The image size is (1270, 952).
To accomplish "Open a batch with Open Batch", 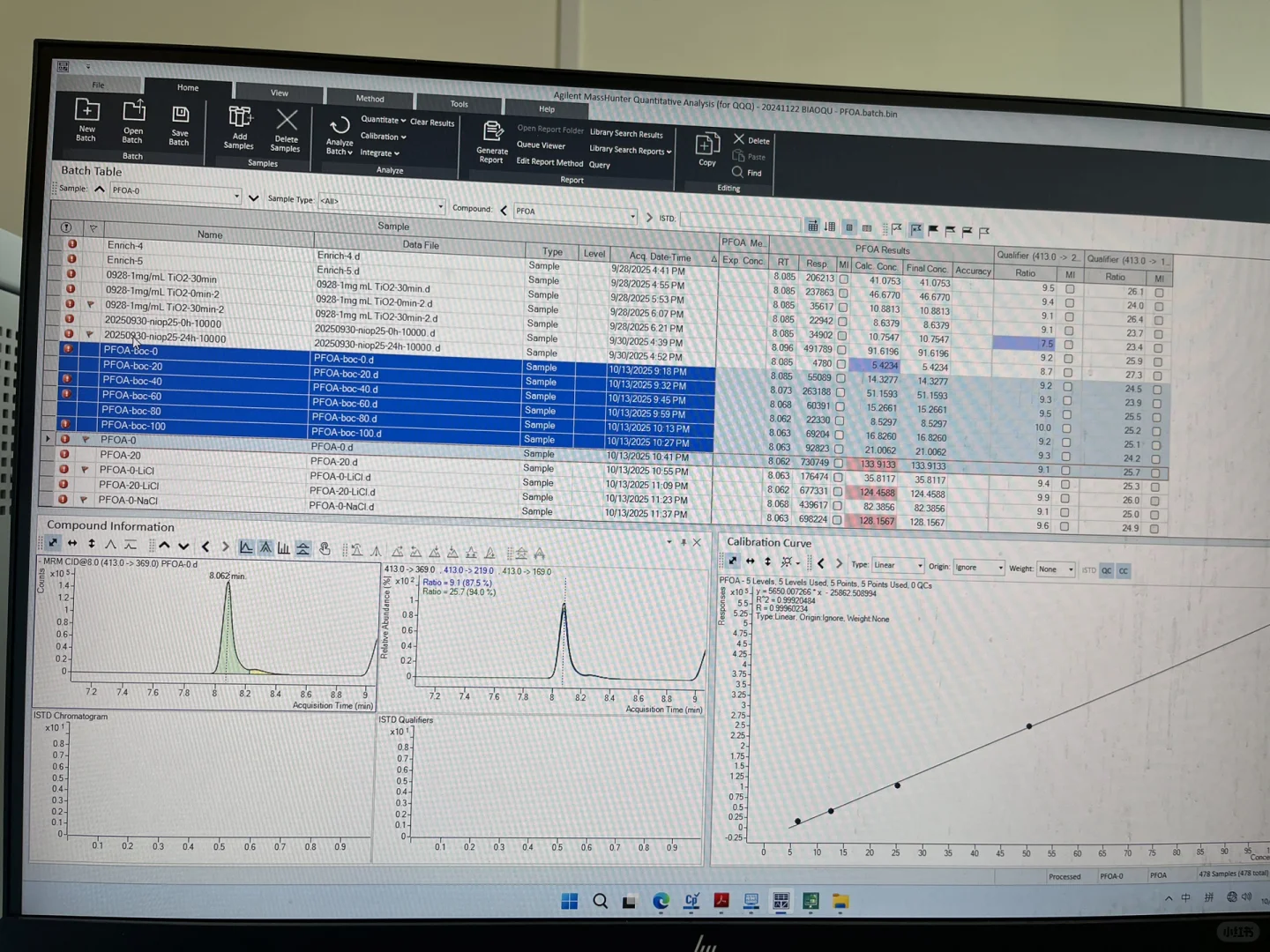I will [133, 122].
